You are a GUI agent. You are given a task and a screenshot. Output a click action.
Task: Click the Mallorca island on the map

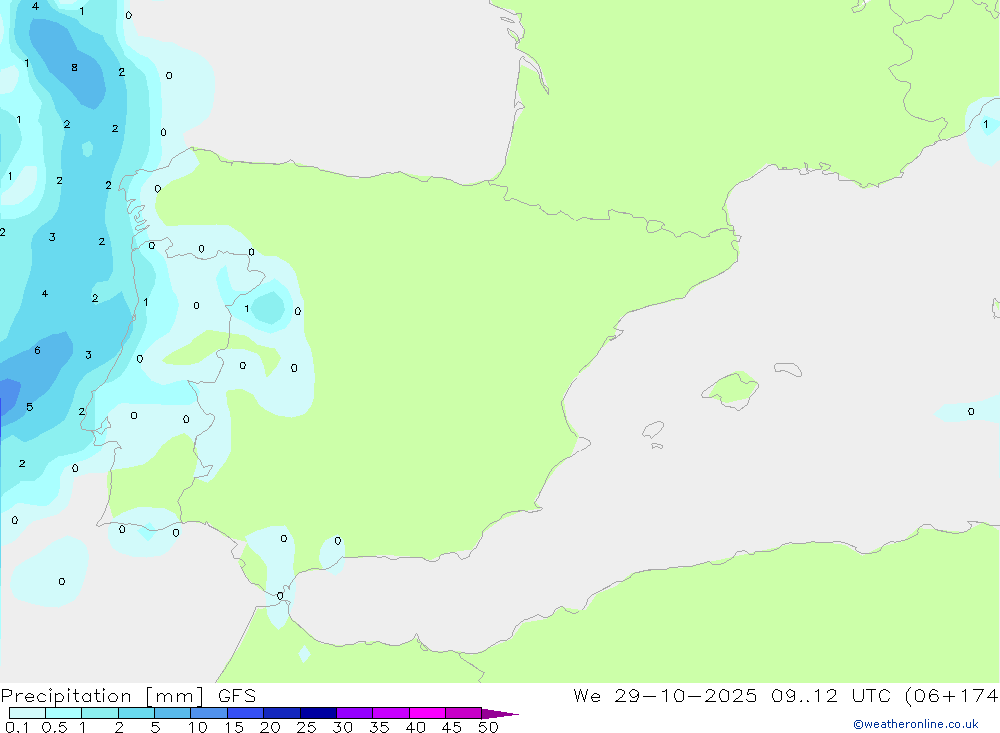point(730,389)
